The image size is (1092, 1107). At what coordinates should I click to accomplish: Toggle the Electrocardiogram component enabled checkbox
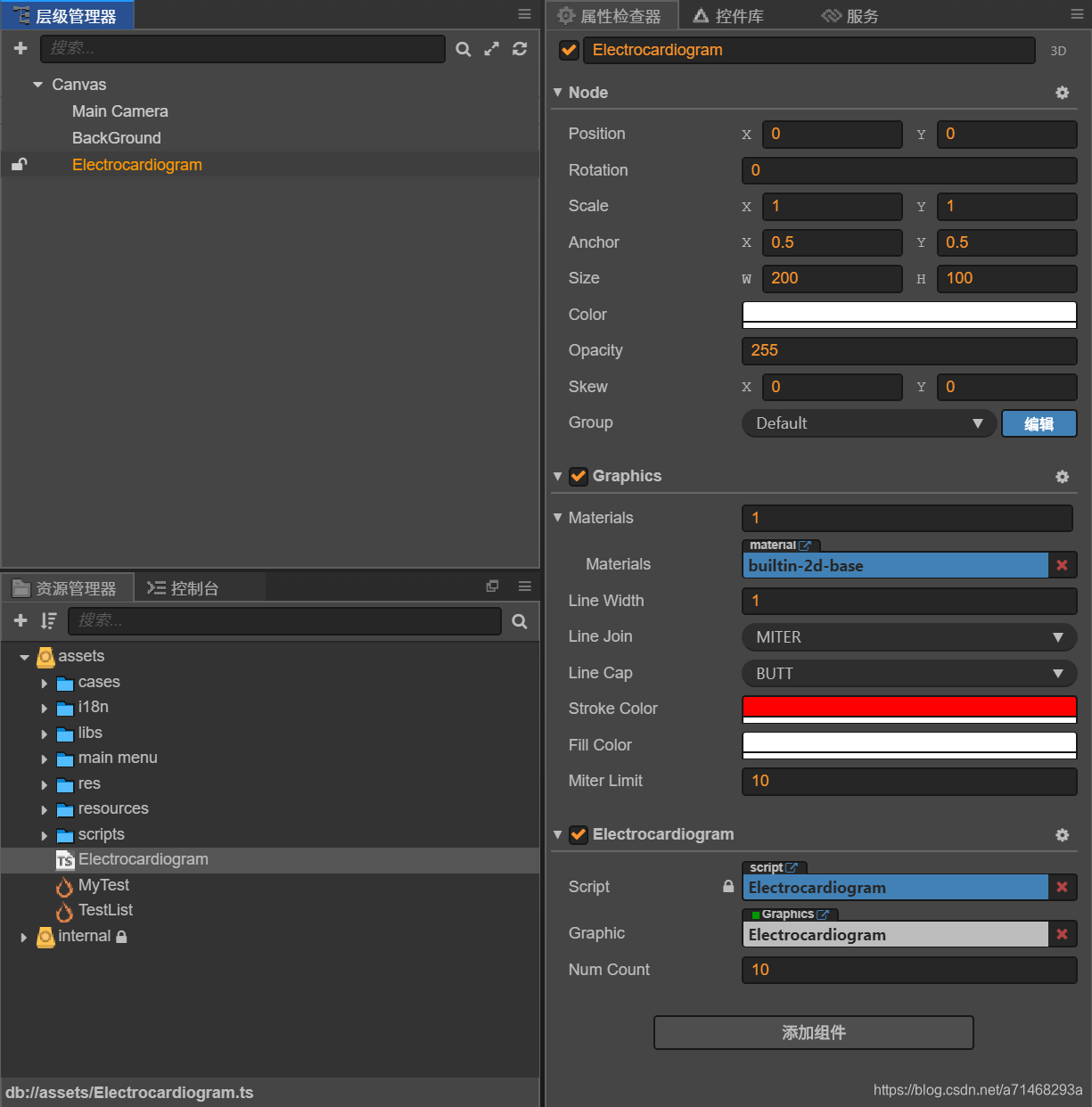[579, 835]
